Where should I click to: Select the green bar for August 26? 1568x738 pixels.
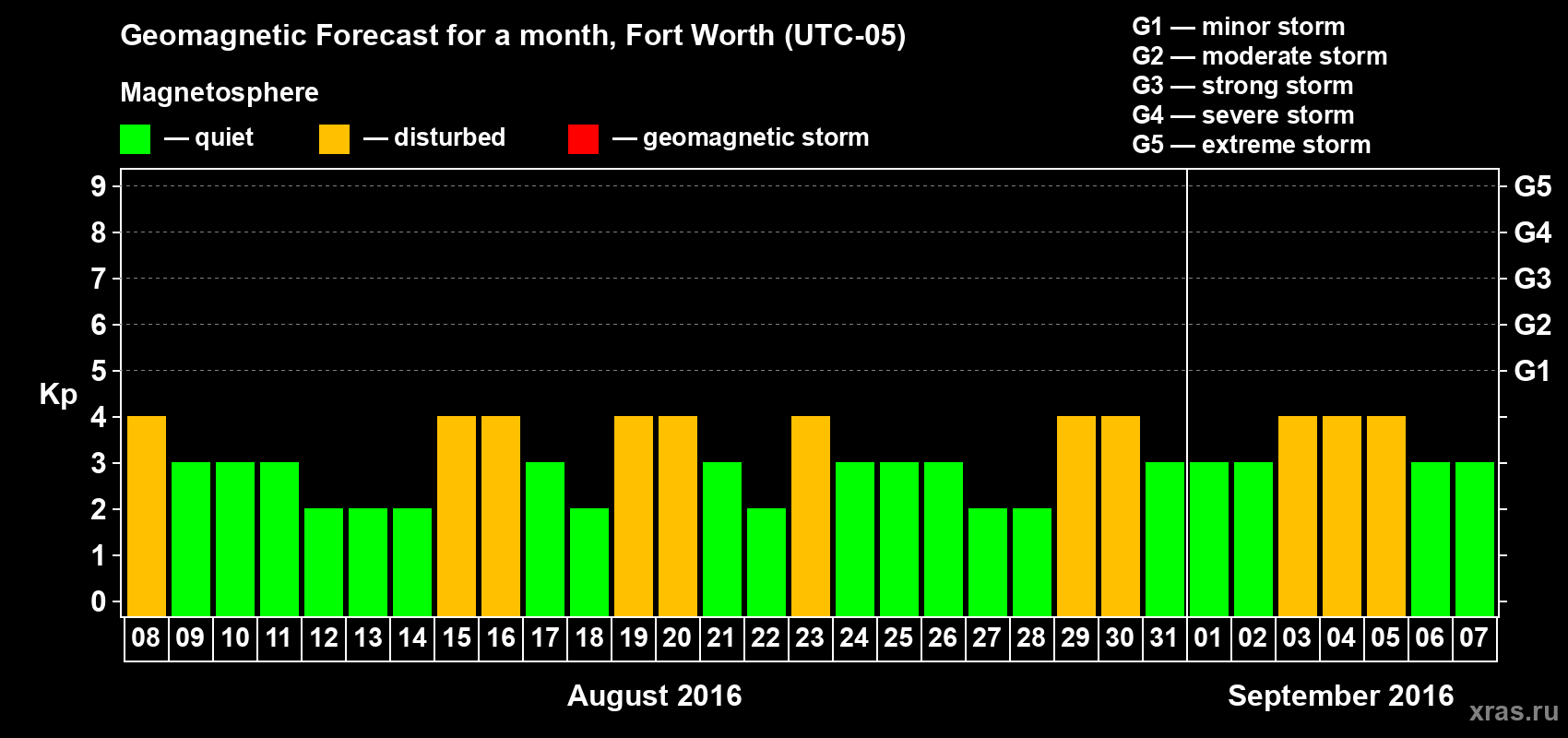[944, 539]
